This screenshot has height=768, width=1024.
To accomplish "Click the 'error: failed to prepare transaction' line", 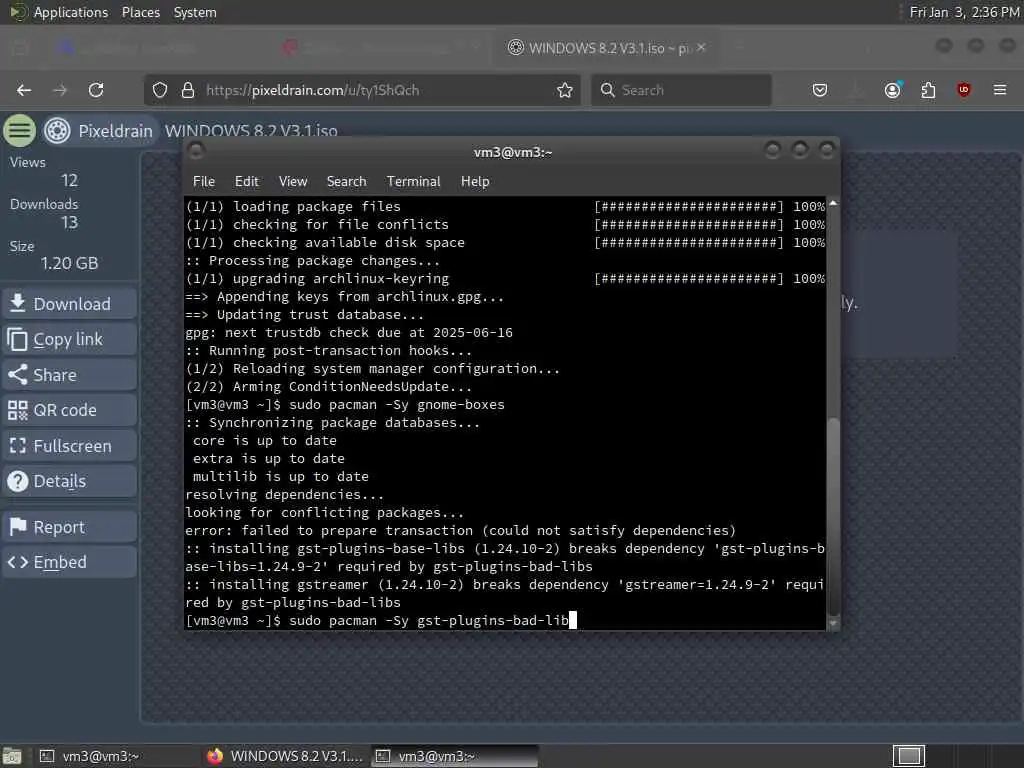I will click(x=460, y=531).
